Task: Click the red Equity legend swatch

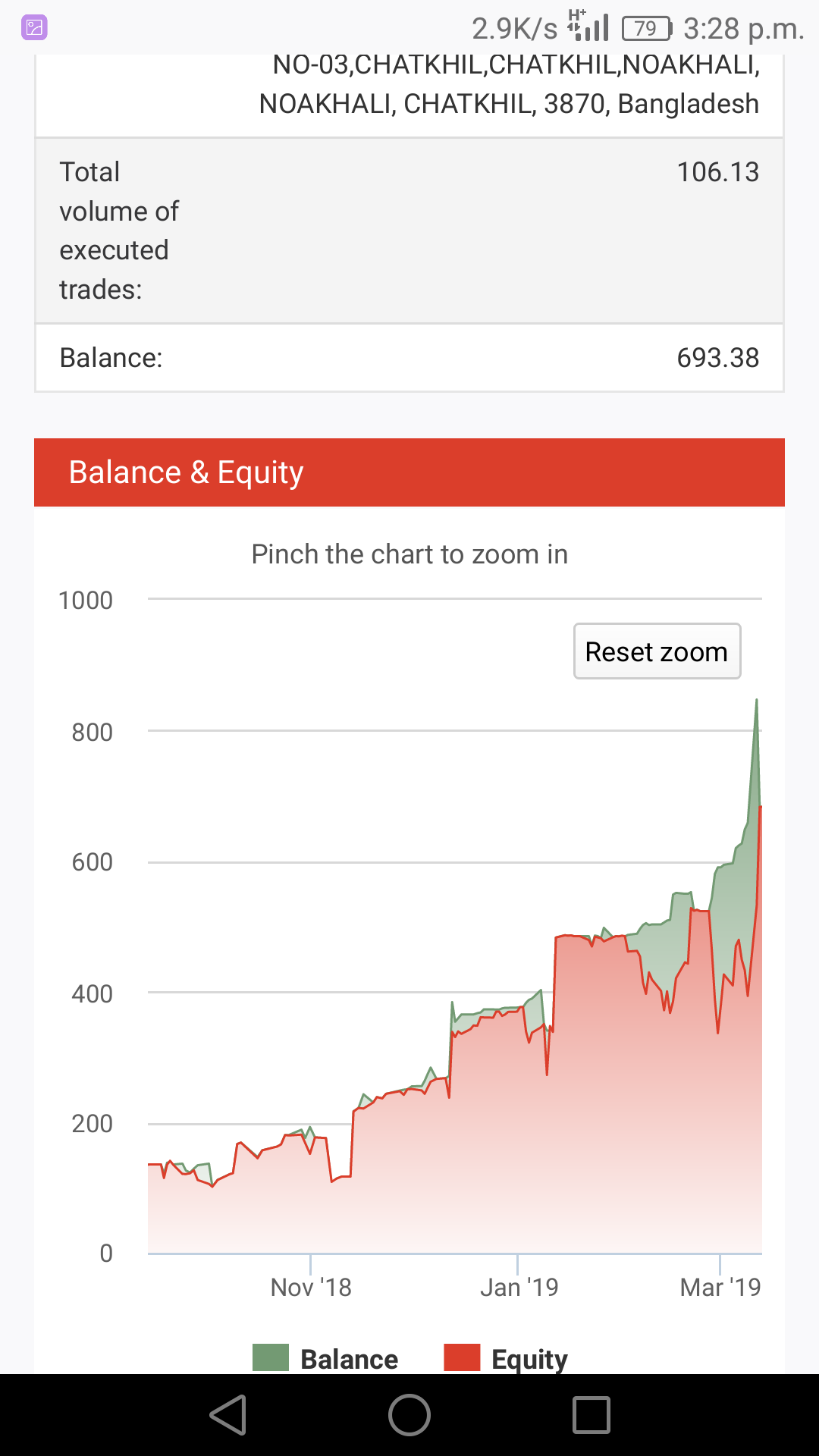Action: [x=462, y=1357]
